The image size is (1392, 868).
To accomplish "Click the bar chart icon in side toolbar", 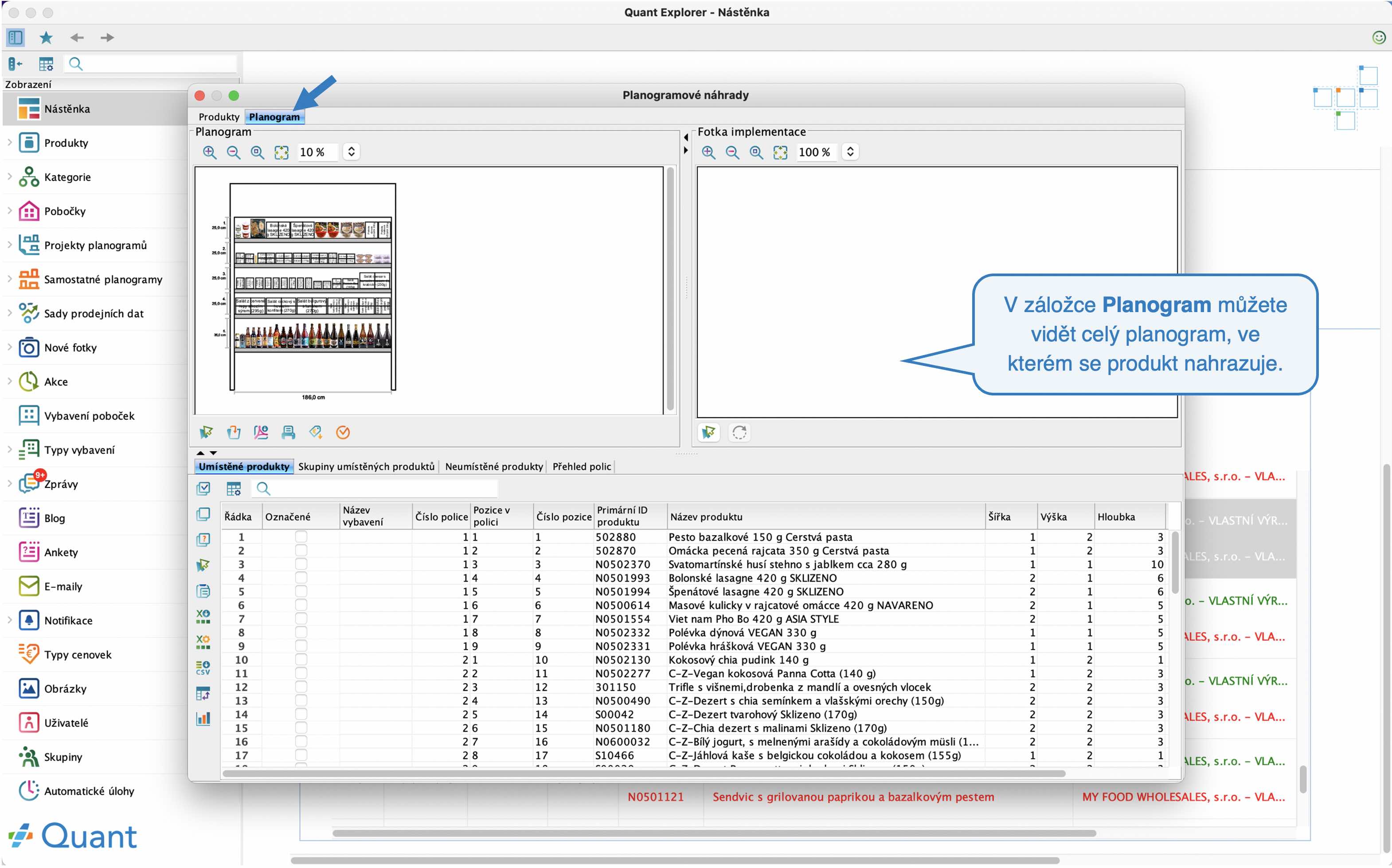I will tap(203, 719).
